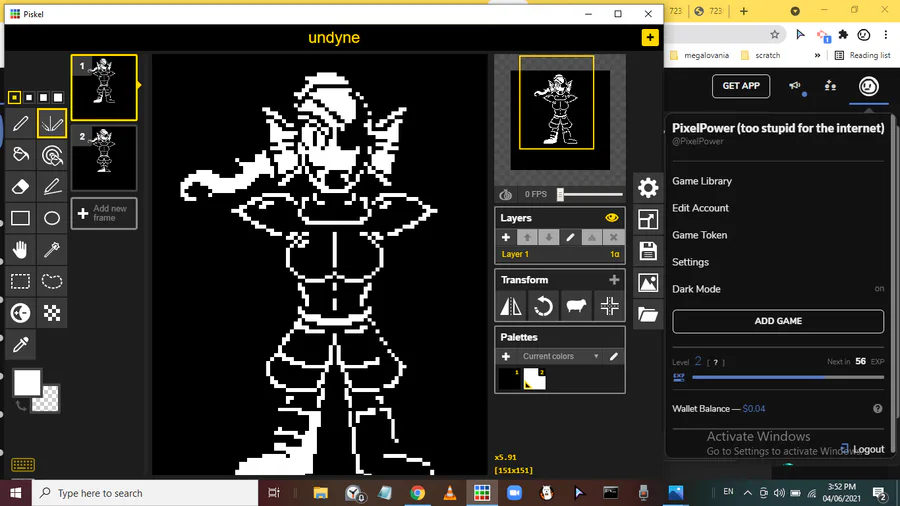The height and width of the screenshot is (506, 900).
Task: Open Chrome from the Windows taskbar
Action: click(417, 492)
